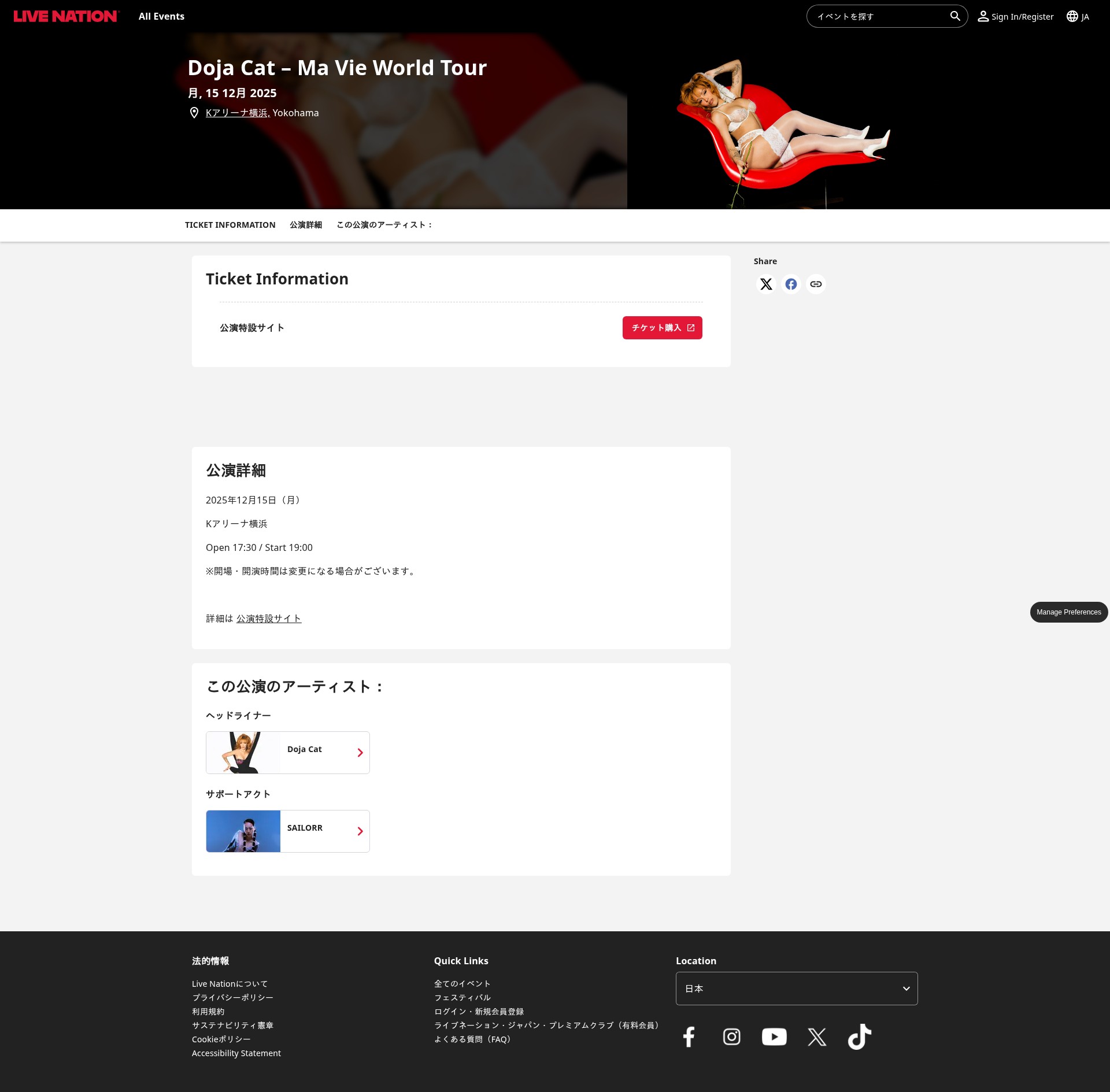Click the venue location pin icon
The height and width of the screenshot is (1092, 1110).
coord(194,113)
